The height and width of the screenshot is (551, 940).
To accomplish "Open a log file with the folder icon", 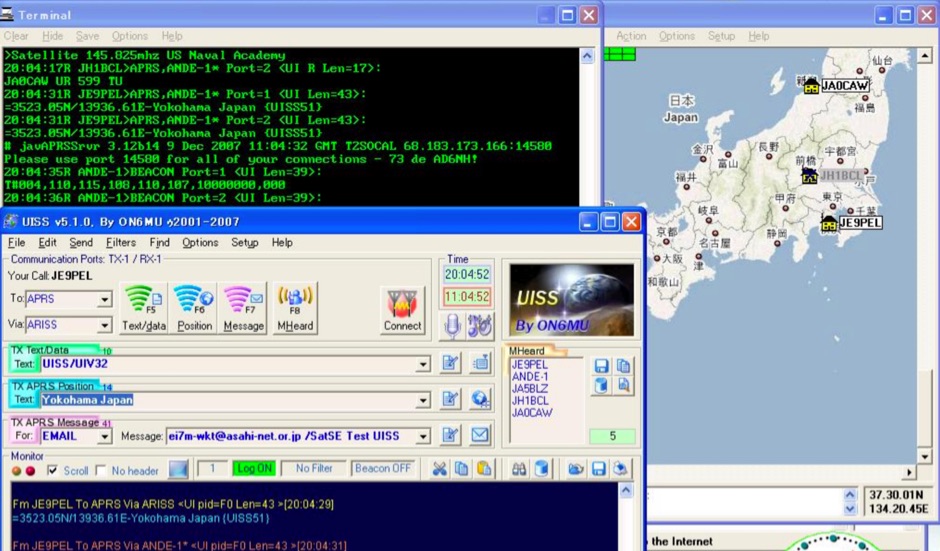I will 576,469.
